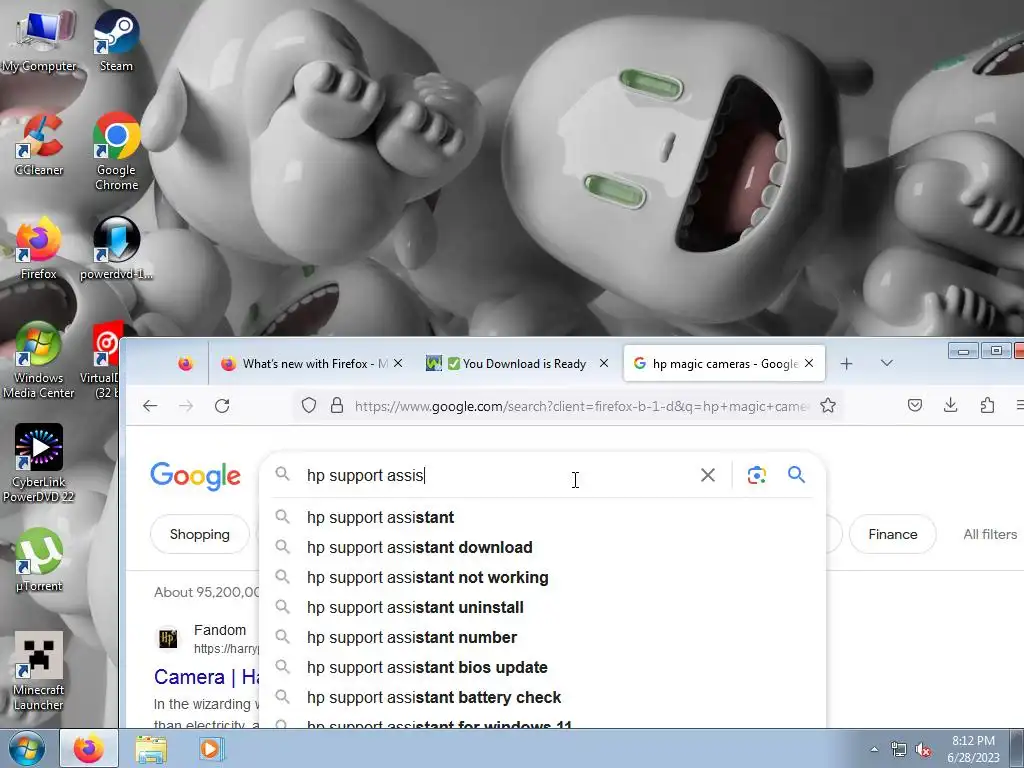Filter results by Finance

coord(893,534)
